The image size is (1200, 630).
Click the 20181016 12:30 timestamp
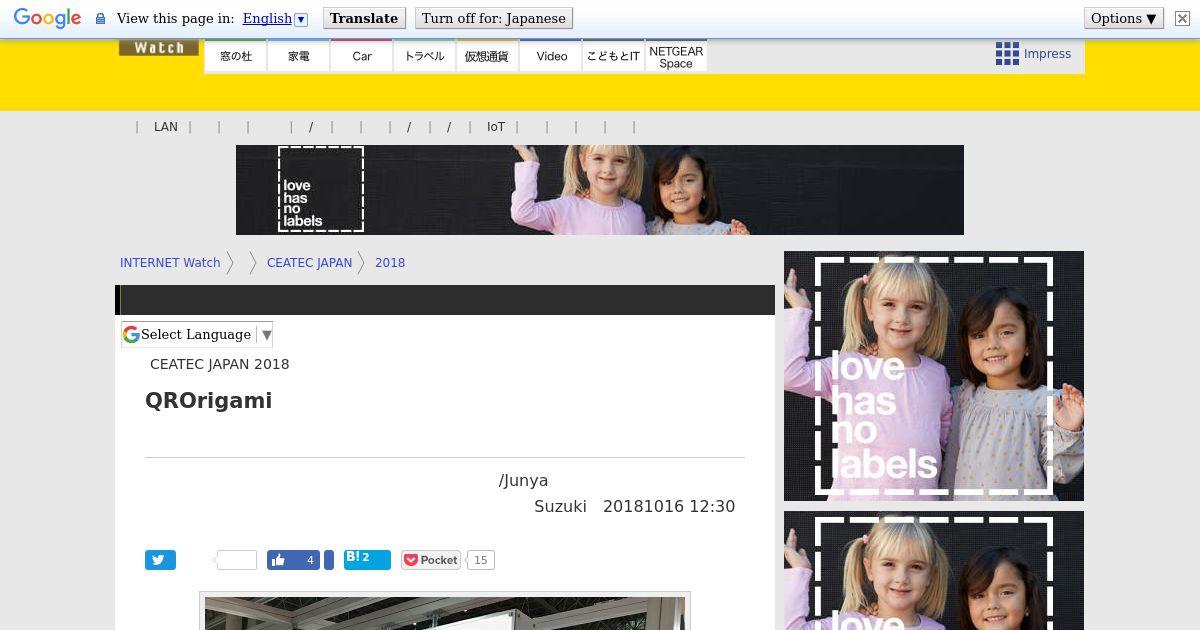[669, 506]
